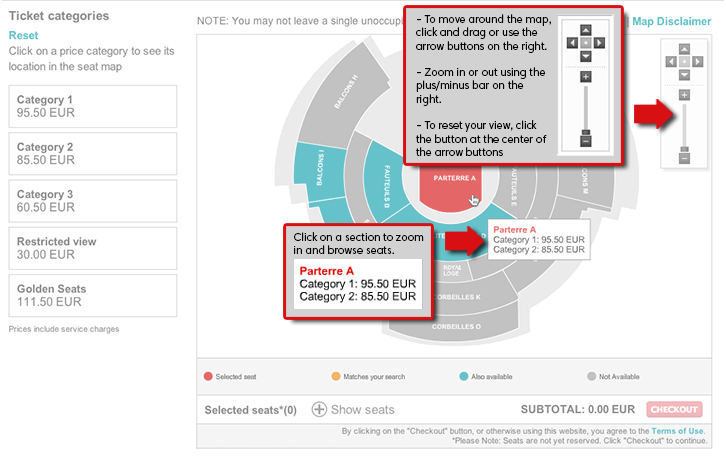Reset view using center button of arrows
Image resolution: width=726 pixels, height=456 pixels.
pyautogui.click(x=684, y=62)
